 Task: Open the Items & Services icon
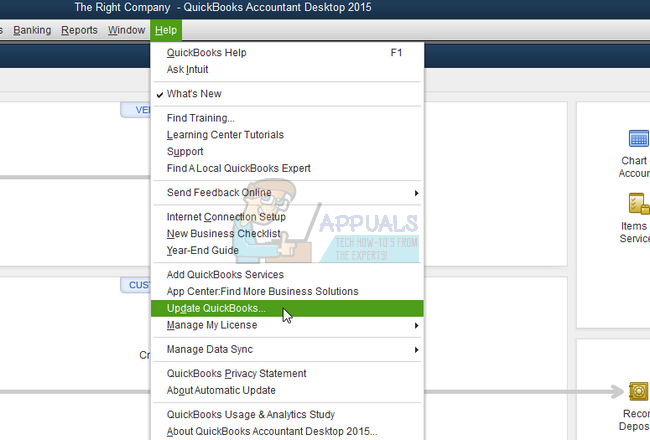[x=638, y=204]
